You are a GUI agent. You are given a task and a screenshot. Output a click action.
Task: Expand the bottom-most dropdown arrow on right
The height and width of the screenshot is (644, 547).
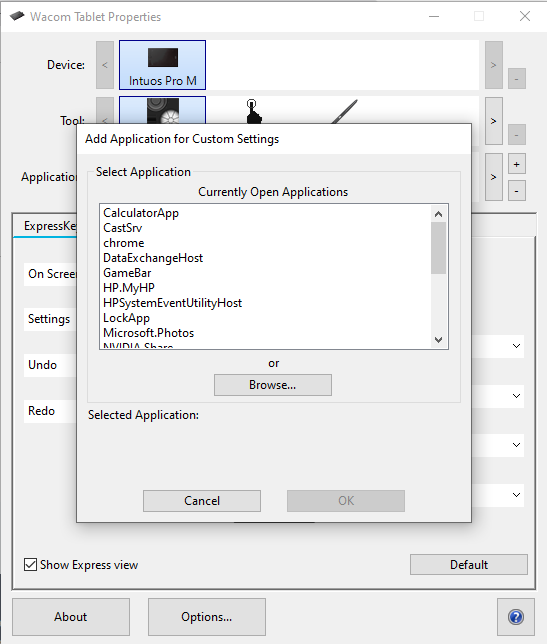click(517, 495)
